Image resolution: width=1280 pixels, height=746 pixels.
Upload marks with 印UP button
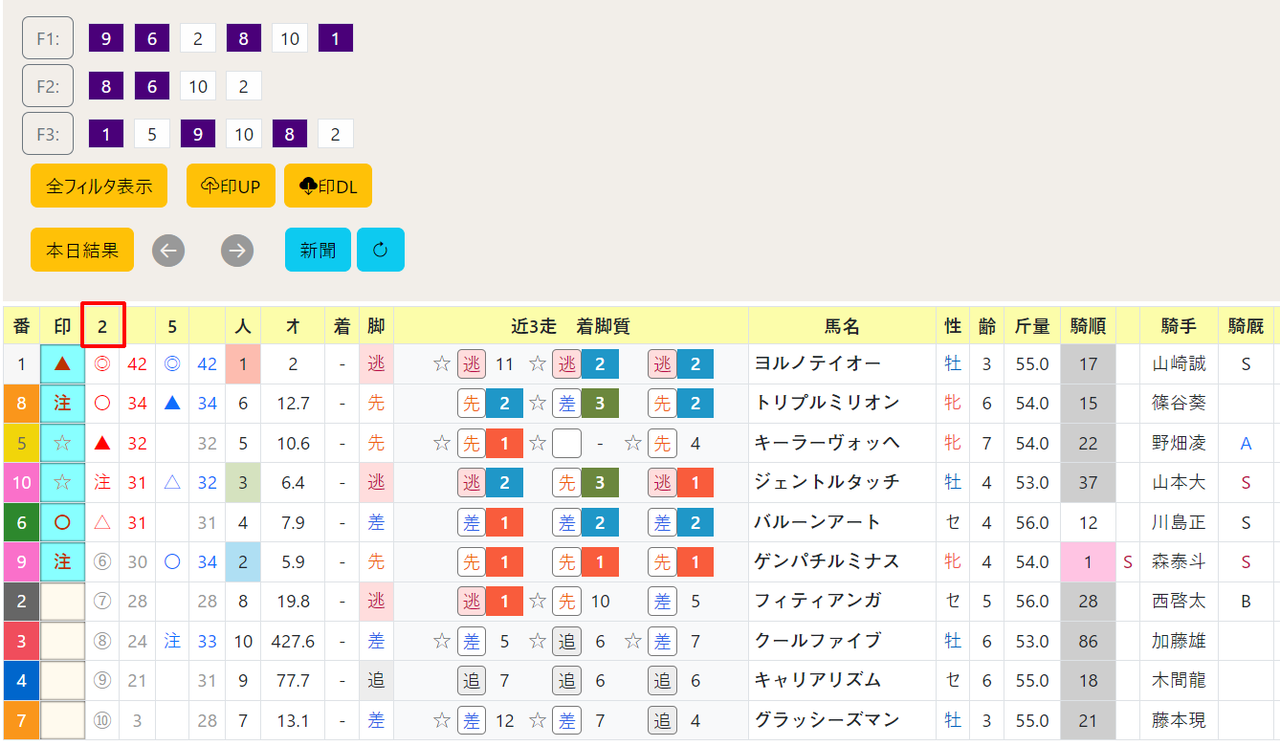point(231,186)
